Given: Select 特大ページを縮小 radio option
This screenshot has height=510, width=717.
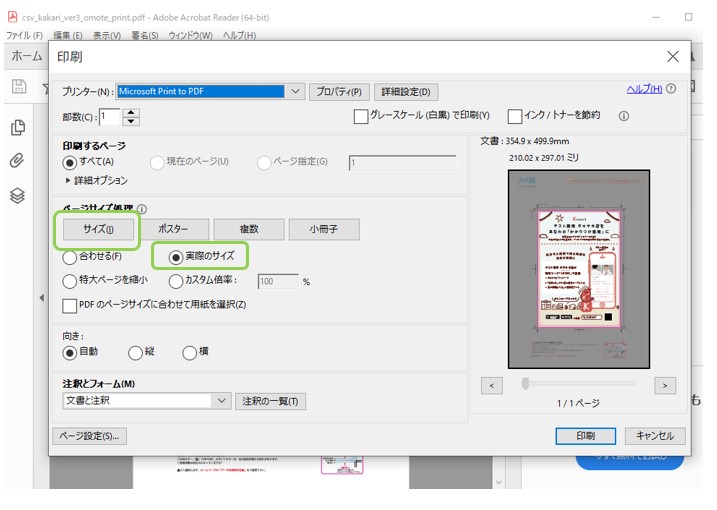Looking at the screenshot, I should 70,281.
